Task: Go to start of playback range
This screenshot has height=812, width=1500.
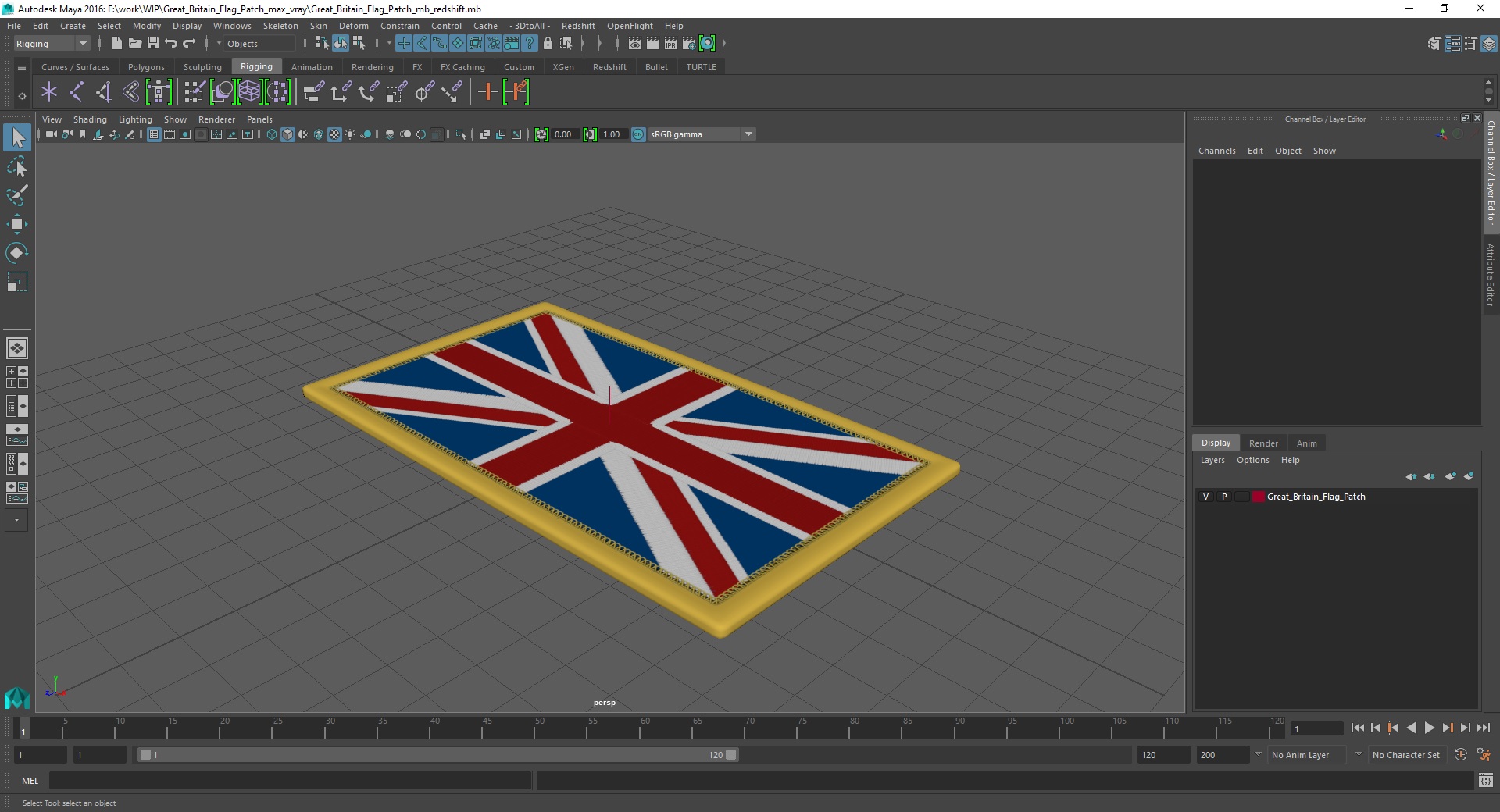Action: [1358, 728]
